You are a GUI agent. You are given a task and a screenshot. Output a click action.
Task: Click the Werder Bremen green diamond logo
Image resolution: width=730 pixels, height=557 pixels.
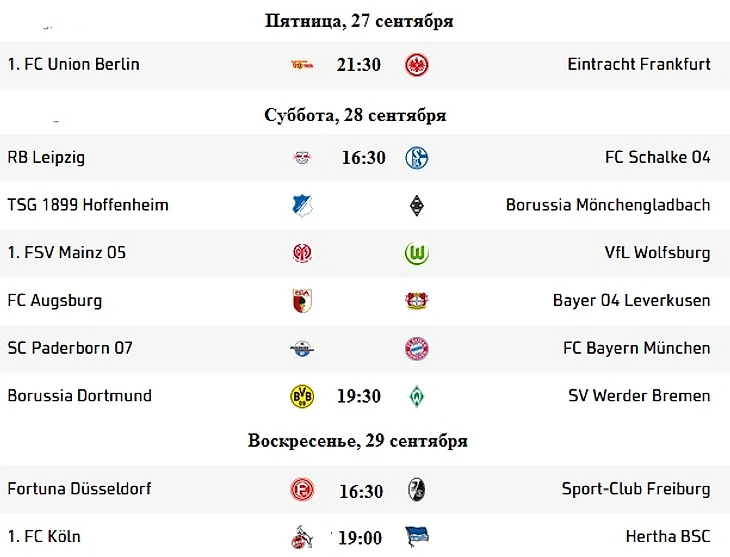pyautogui.click(x=417, y=396)
